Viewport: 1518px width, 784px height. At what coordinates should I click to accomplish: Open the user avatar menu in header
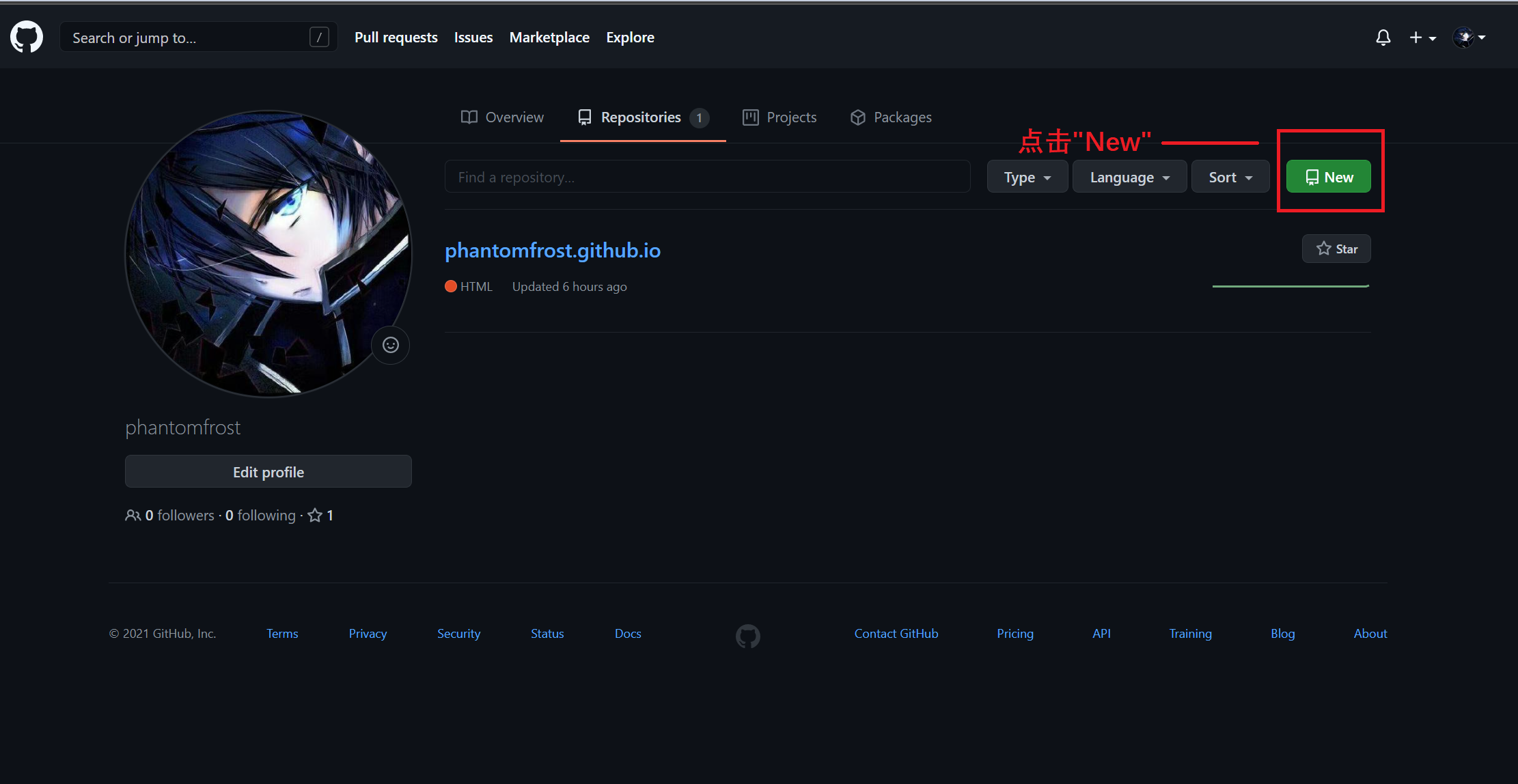1469,38
